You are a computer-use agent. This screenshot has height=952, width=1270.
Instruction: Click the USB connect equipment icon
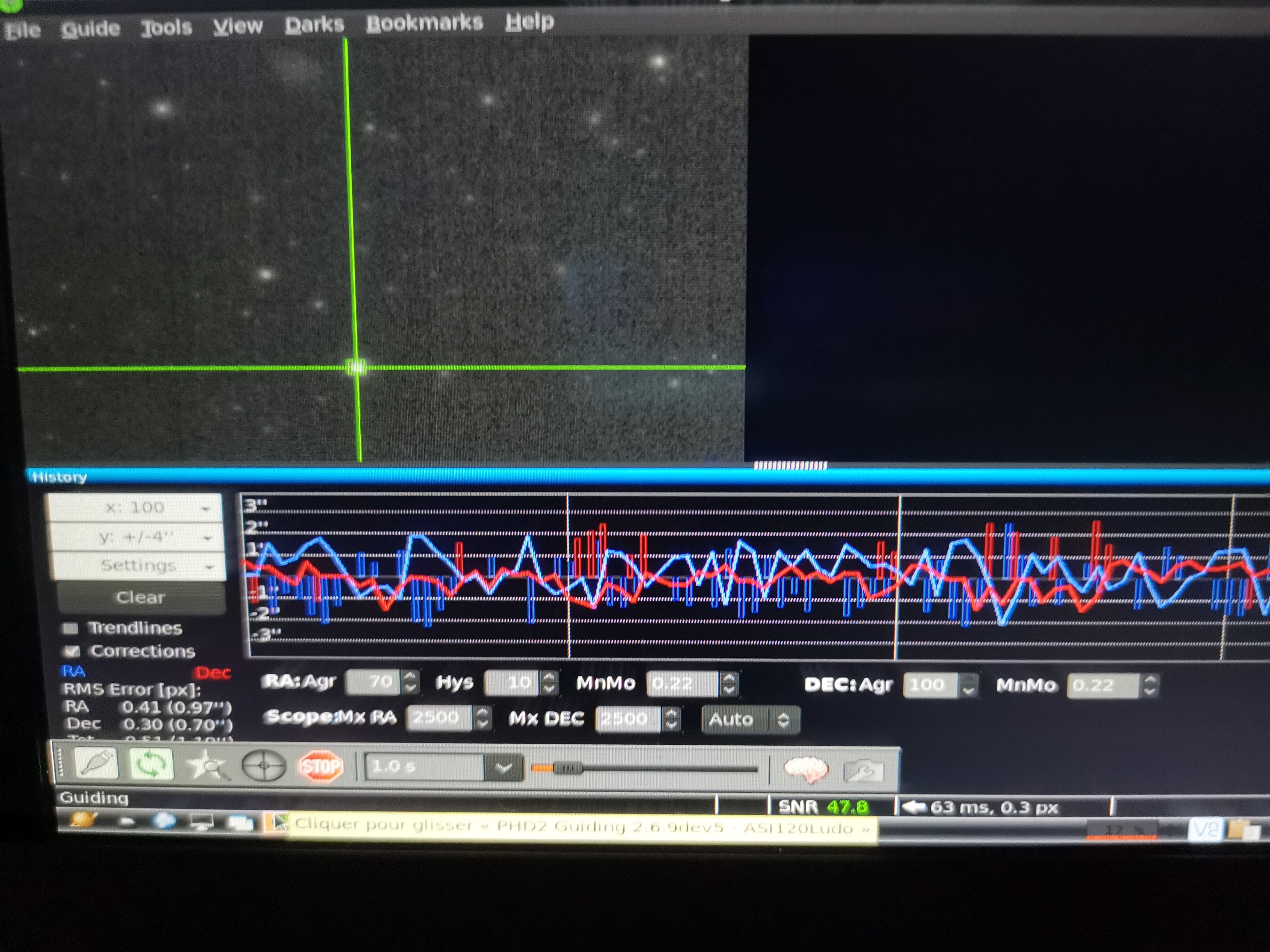pyautogui.click(x=96, y=764)
